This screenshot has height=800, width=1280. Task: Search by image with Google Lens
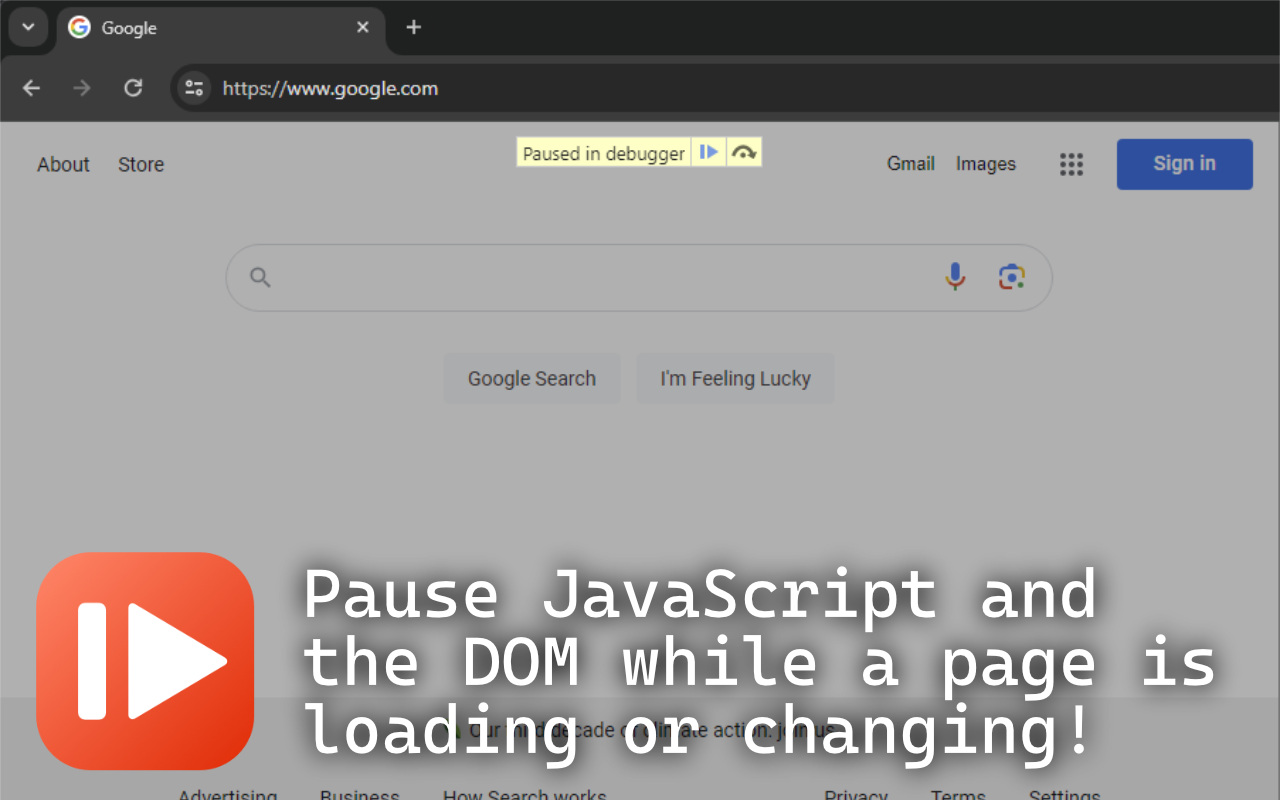[1011, 276]
